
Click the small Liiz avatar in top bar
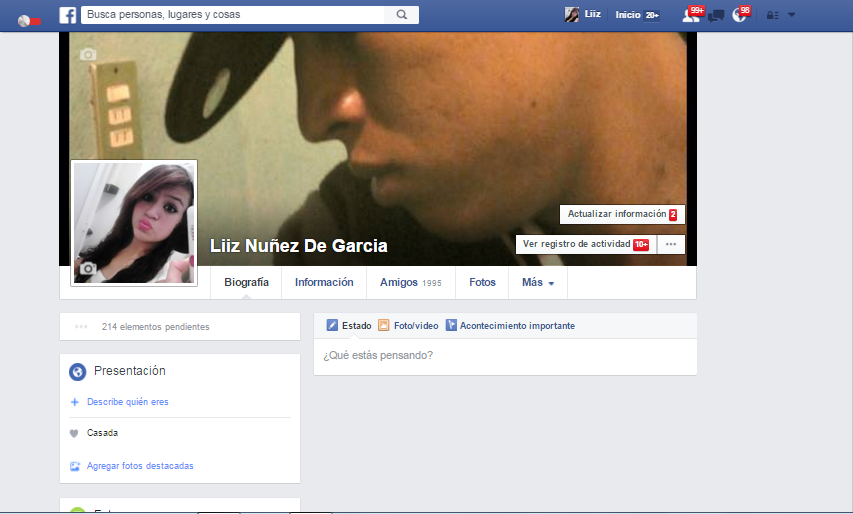click(x=572, y=15)
